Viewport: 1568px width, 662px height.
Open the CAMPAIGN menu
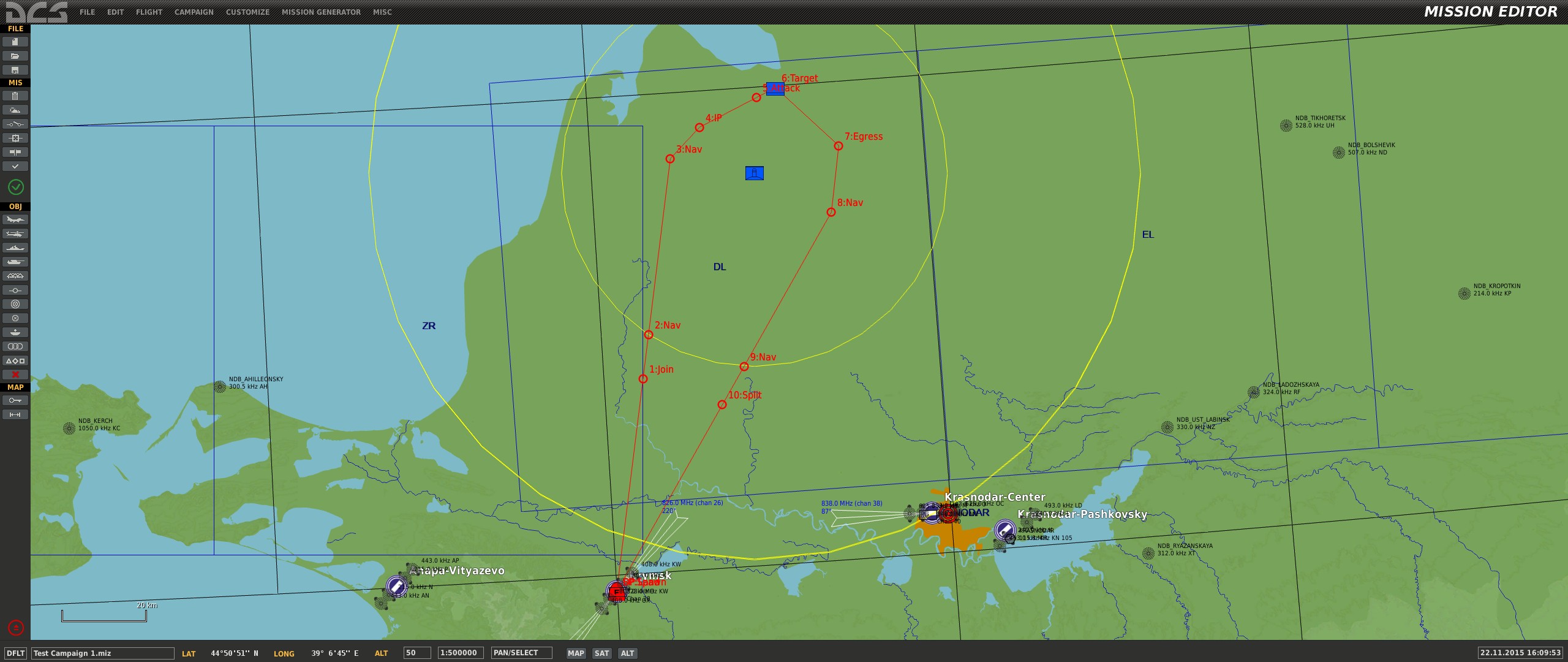coord(194,12)
